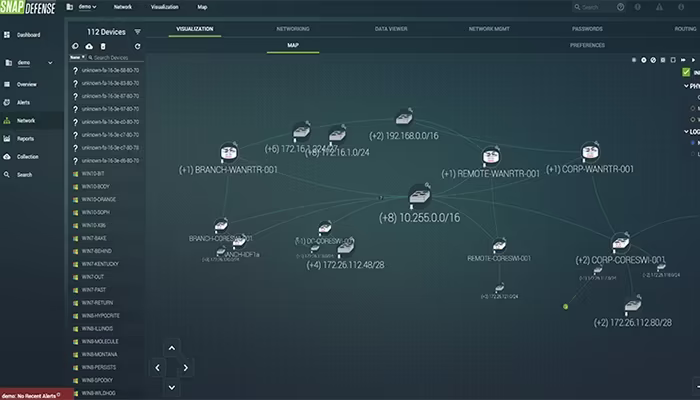Click the 'demo: No Recent Alerts' status banner

pos(37,395)
